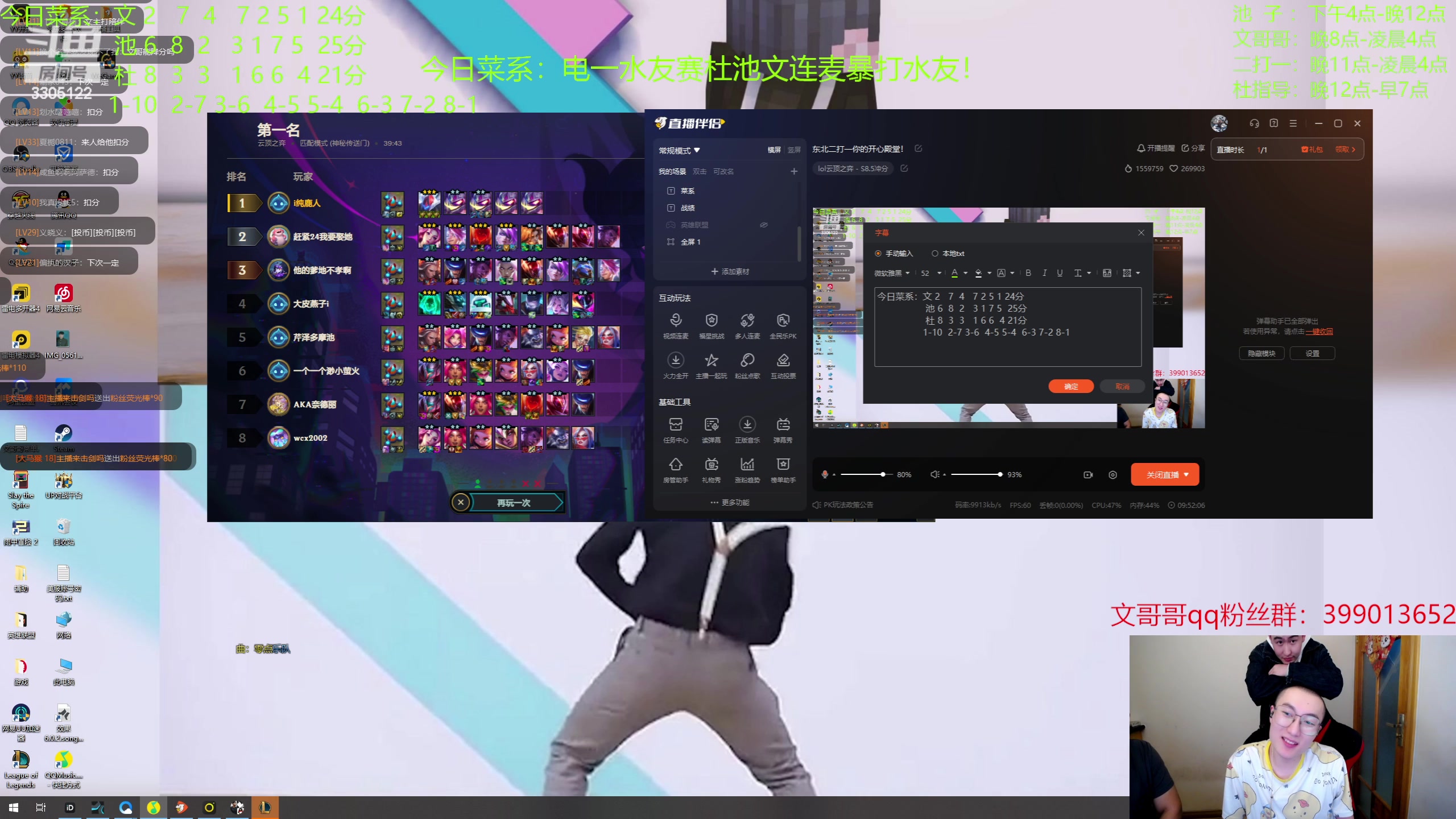
Task: Open the 福星挑战 challenge feature
Action: [x=712, y=326]
